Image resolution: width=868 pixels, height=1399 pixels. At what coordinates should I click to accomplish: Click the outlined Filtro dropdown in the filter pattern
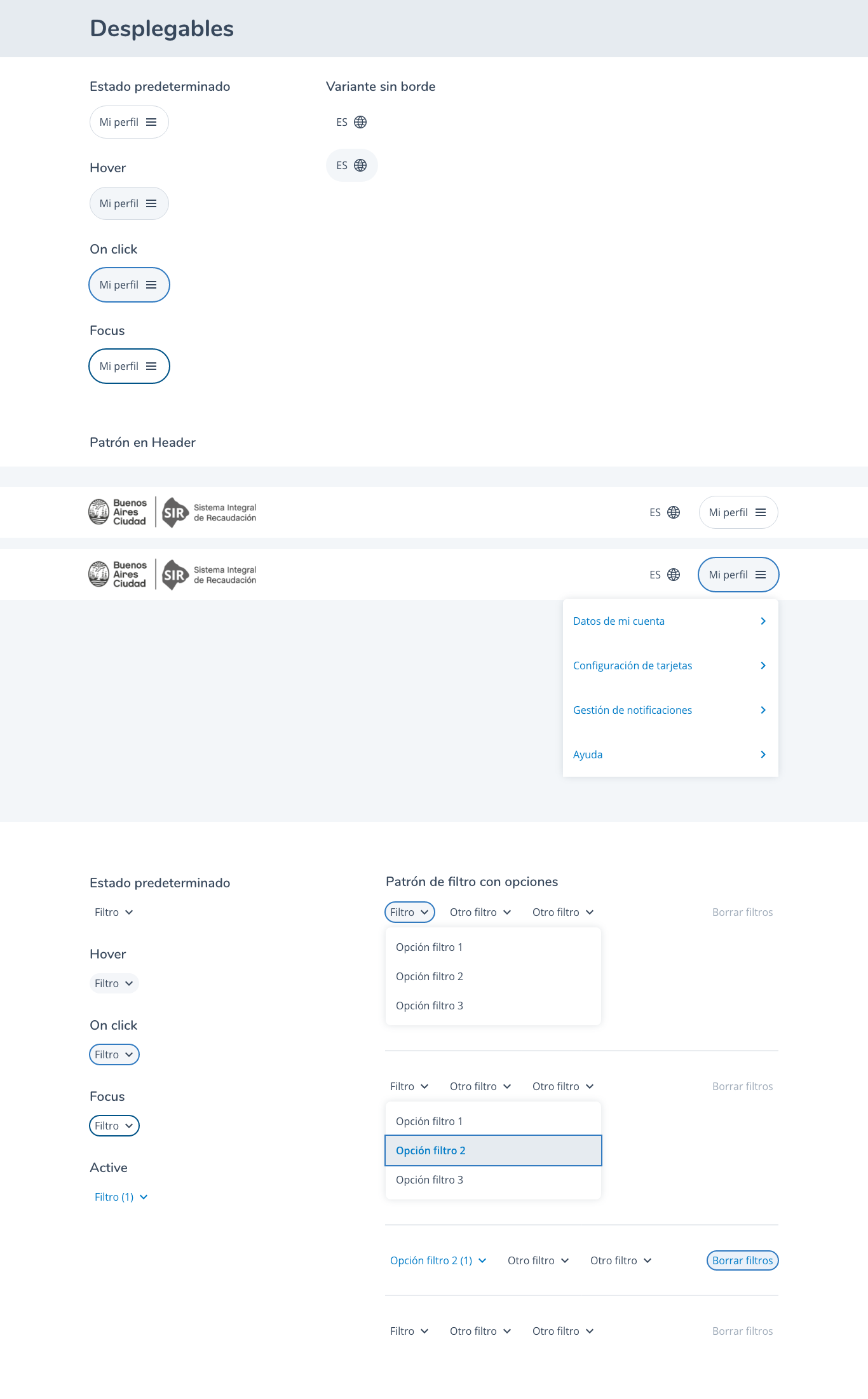tap(410, 912)
